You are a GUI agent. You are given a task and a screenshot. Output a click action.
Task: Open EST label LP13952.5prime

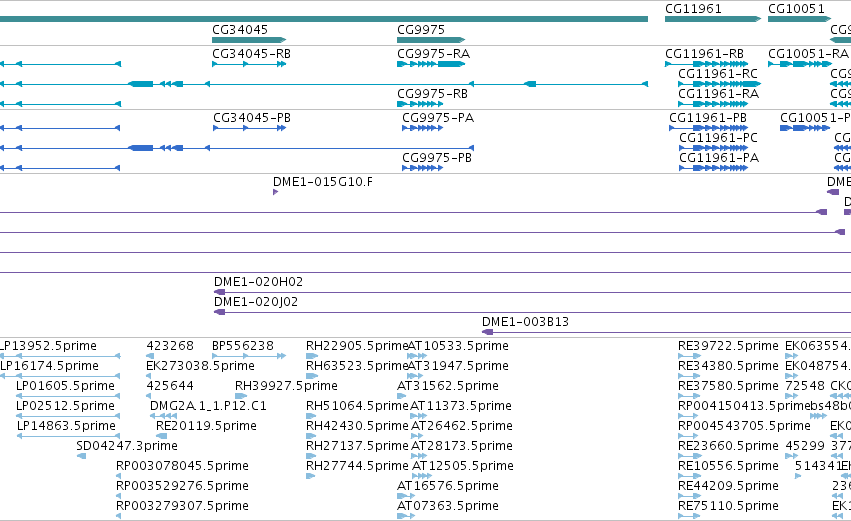(x=48, y=346)
